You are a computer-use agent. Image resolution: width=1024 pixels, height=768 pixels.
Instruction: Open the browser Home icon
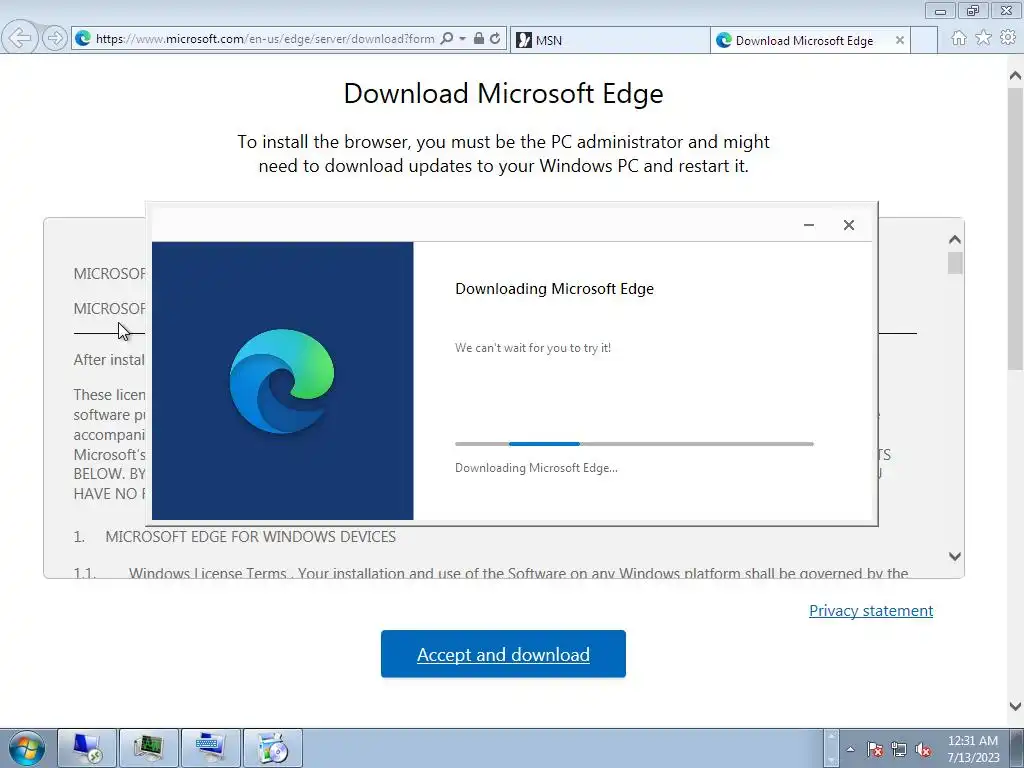pos(959,38)
